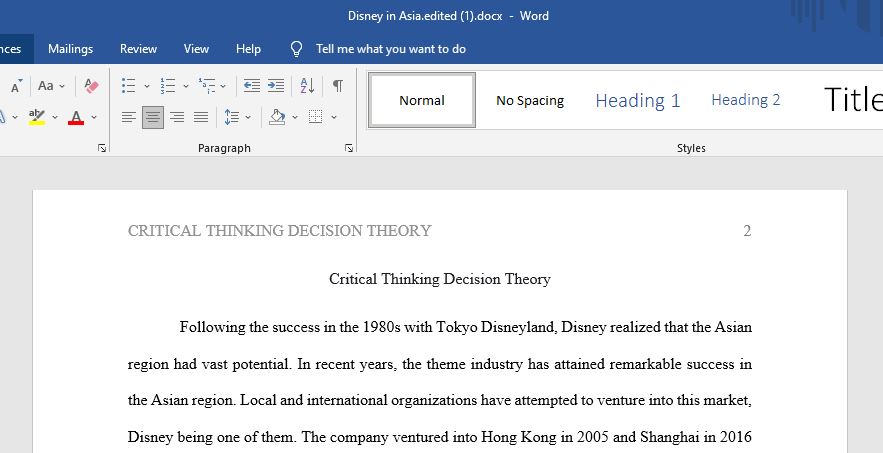Image resolution: width=883 pixels, height=453 pixels.
Task: Click Shrink Font Size icon
Action: point(16,86)
